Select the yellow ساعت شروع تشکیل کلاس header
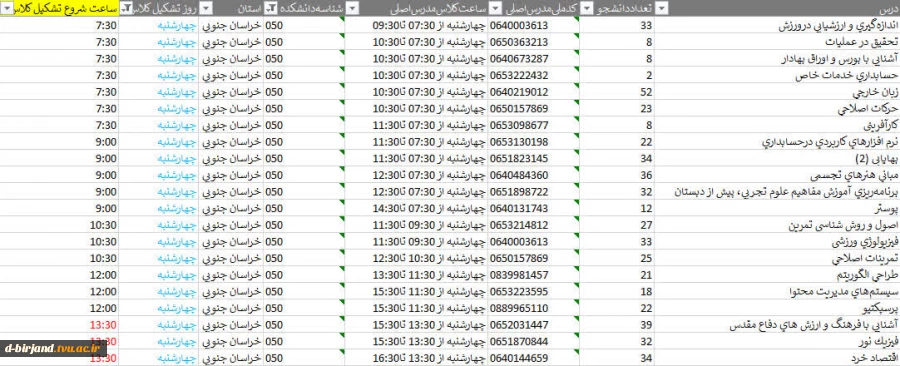The image size is (900, 366). (60, 9)
